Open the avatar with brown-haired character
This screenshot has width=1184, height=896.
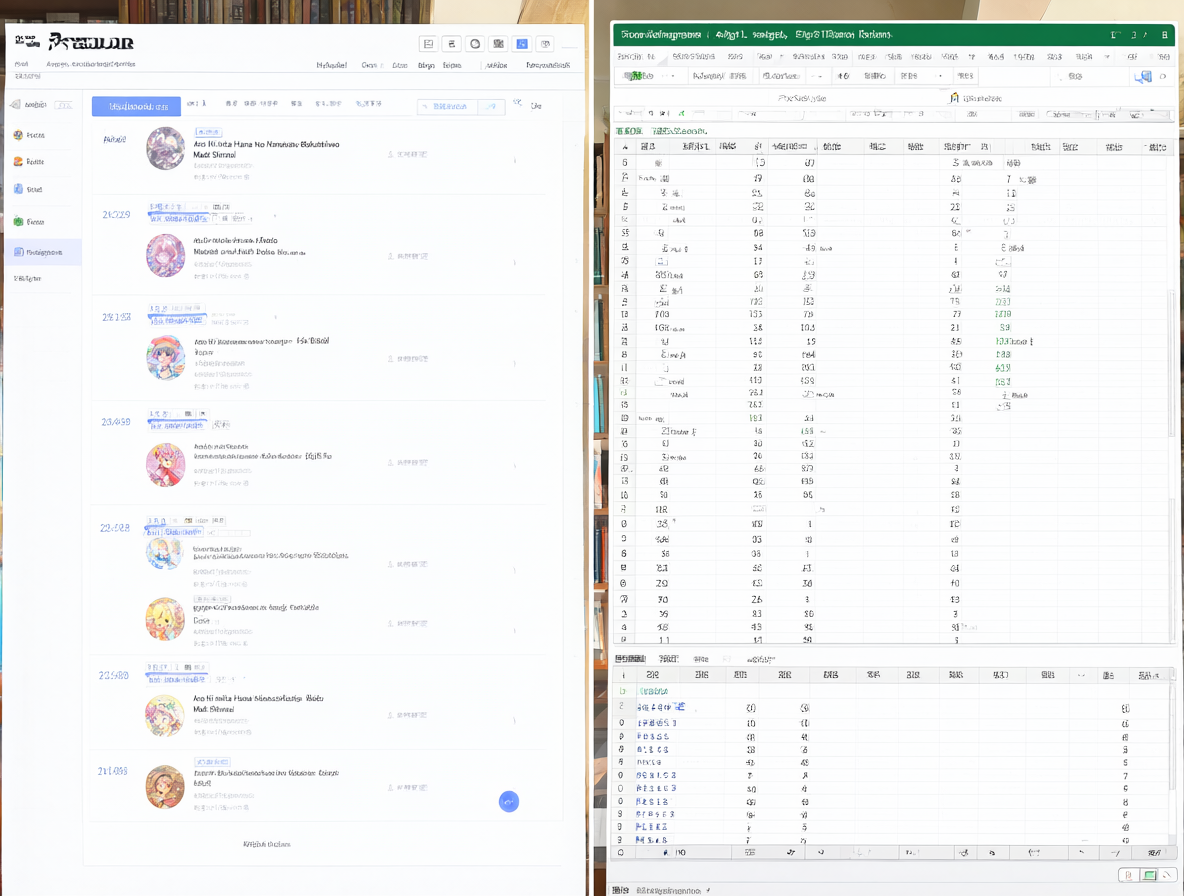(x=165, y=787)
